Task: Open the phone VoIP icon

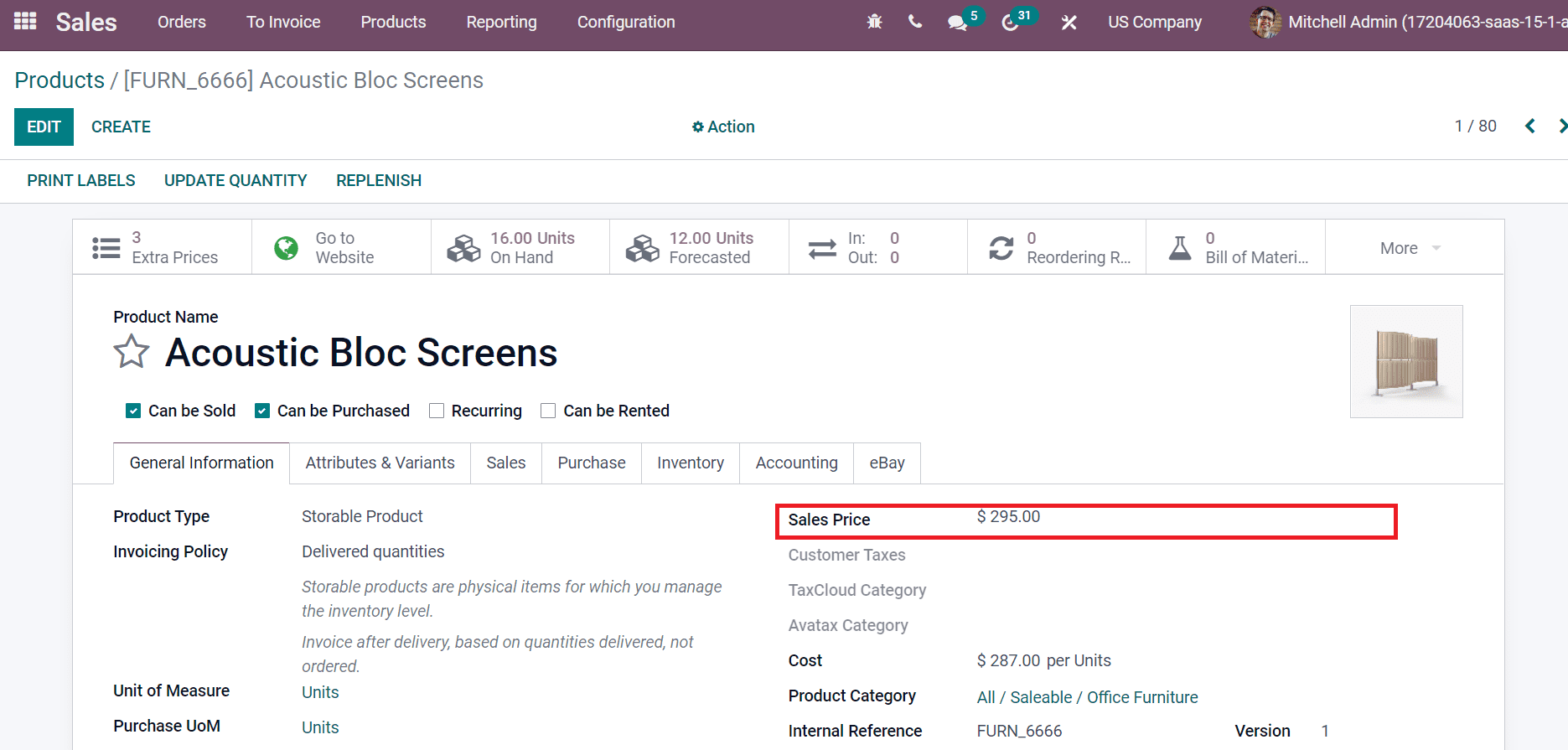Action: 915,22
